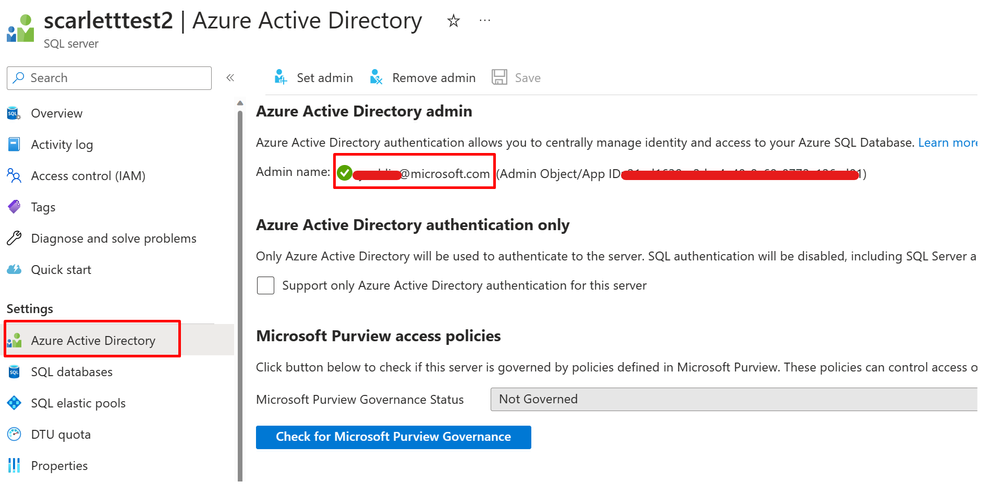Click the Access control (IAM) people icon
The width and height of the screenshot is (999, 501).
point(13,175)
